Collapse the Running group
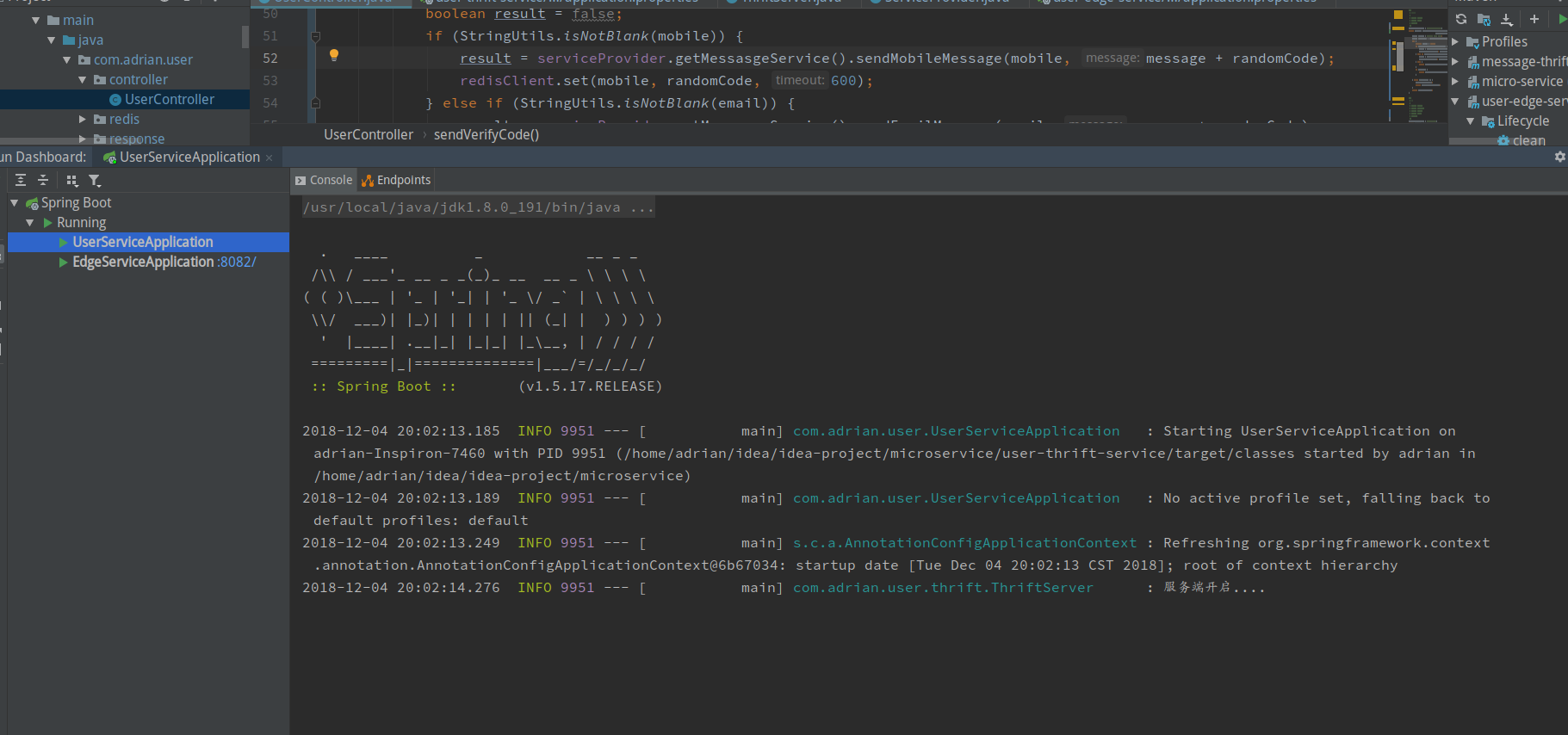This screenshot has height=735, width=1568. coord(30,223)
